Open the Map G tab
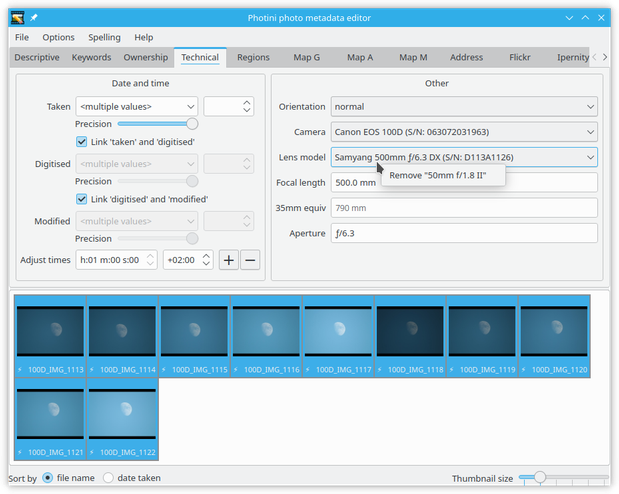619x494 pixels. (x=306, y=57)
